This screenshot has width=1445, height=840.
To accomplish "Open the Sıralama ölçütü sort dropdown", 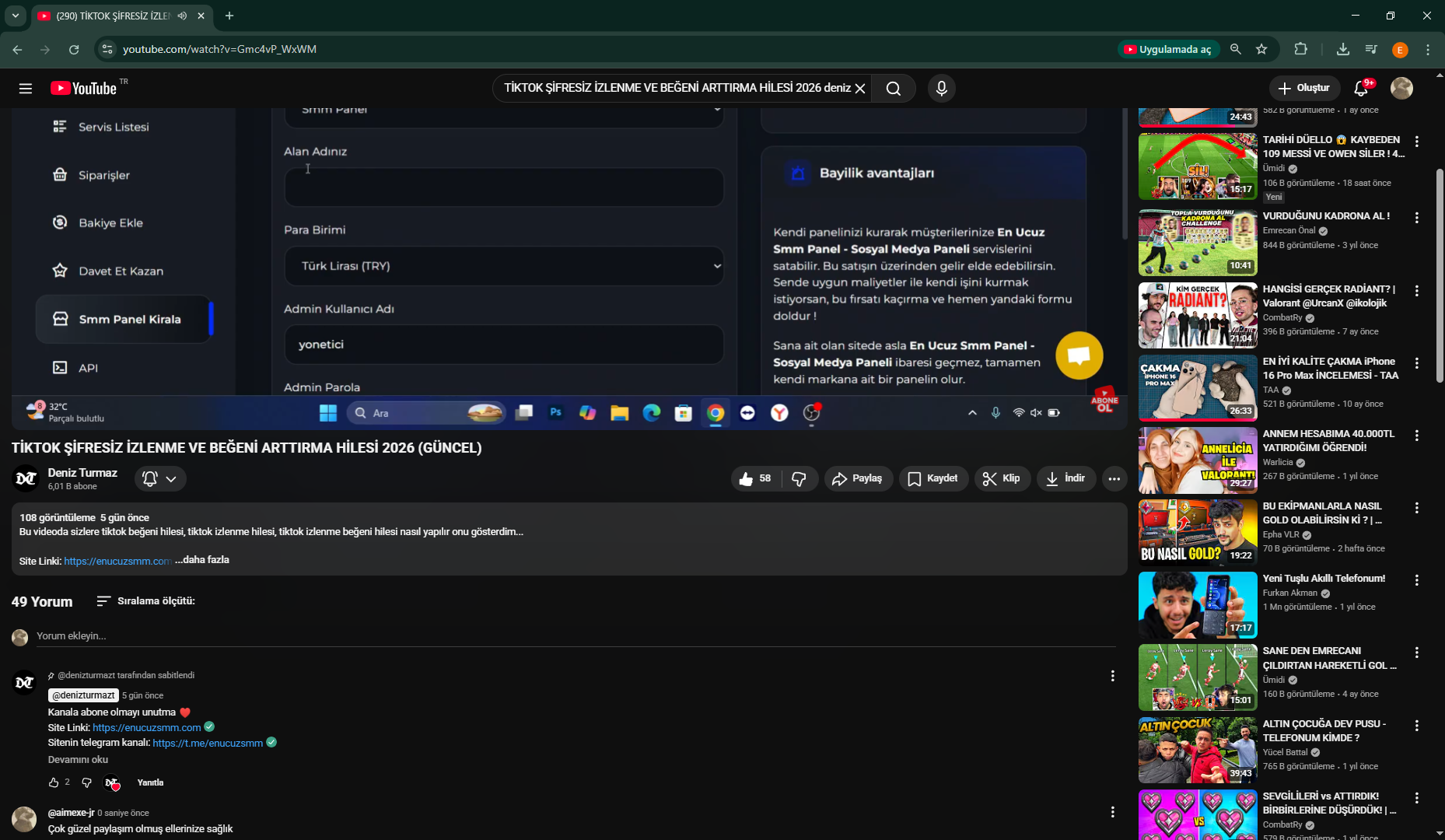I will (145, 601).
